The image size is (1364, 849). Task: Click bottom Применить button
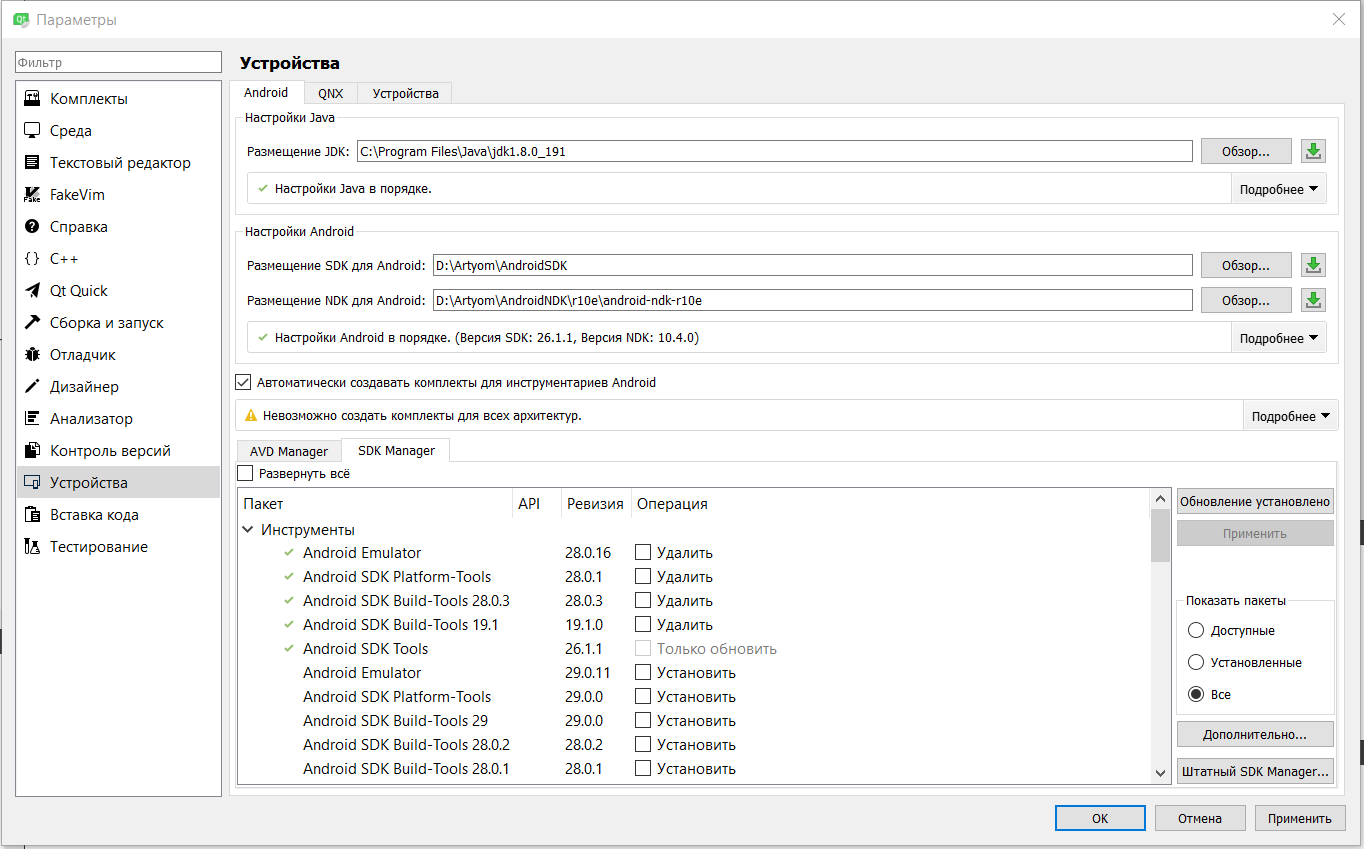(x=1300, y=818)
